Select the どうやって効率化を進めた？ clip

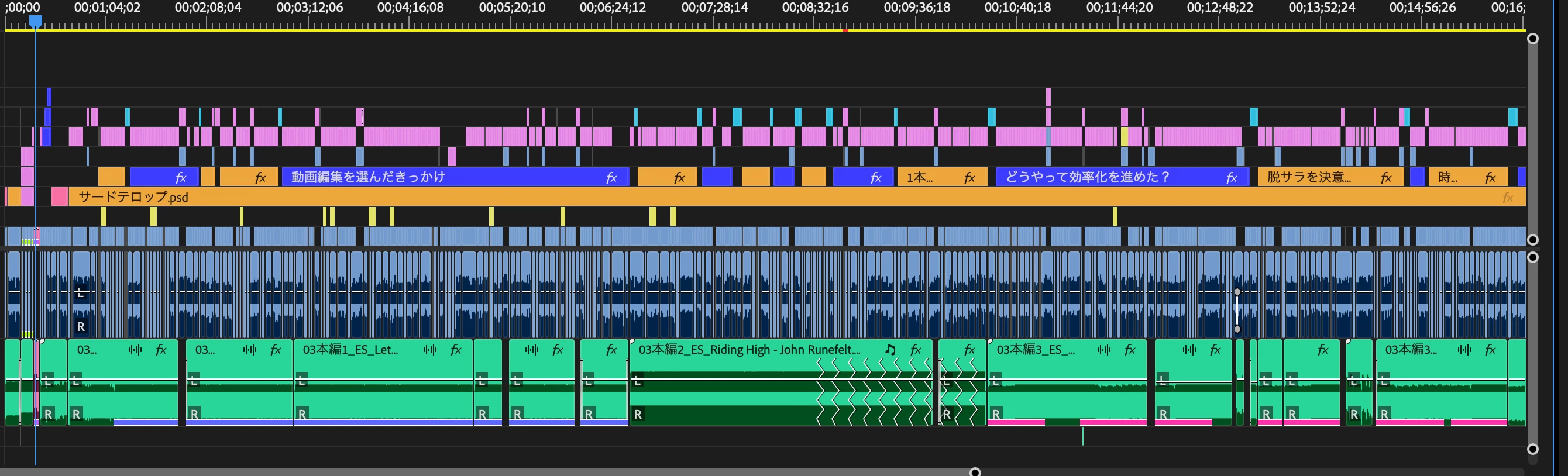1122,177
